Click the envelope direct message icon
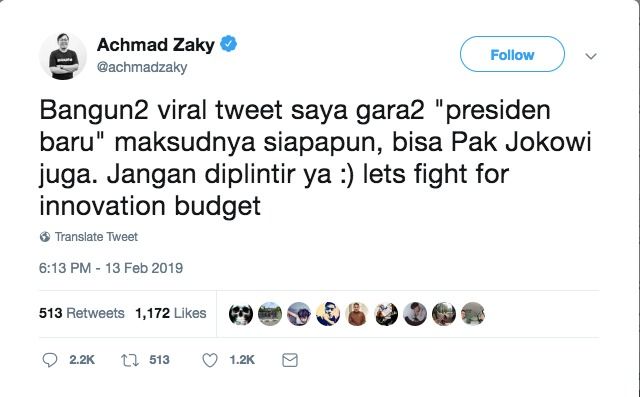 pyautogui.click(x=290, y=360)
